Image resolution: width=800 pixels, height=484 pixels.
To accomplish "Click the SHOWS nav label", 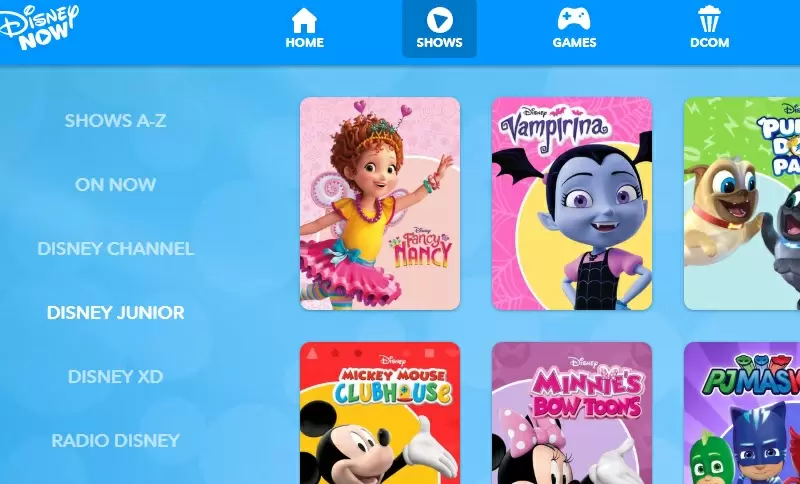I will click(x=439, y=42).
